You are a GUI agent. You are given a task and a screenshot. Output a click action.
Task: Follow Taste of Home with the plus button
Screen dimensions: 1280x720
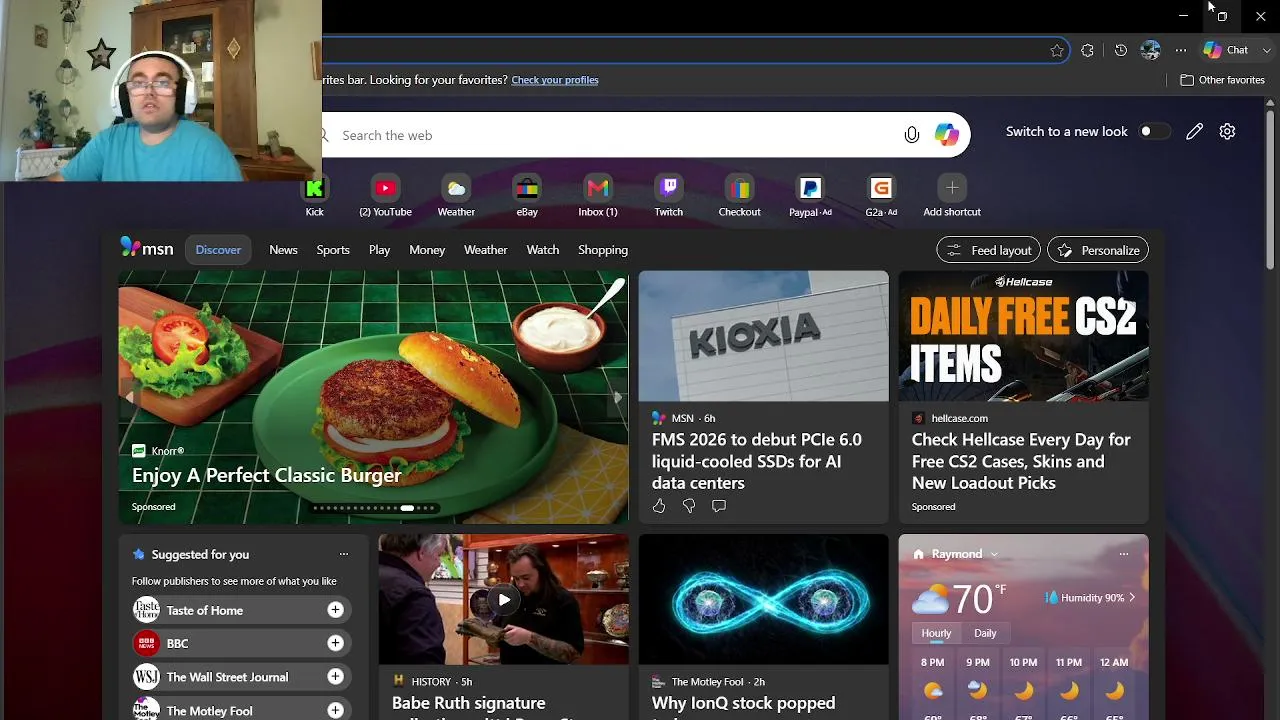pos(335,610)
